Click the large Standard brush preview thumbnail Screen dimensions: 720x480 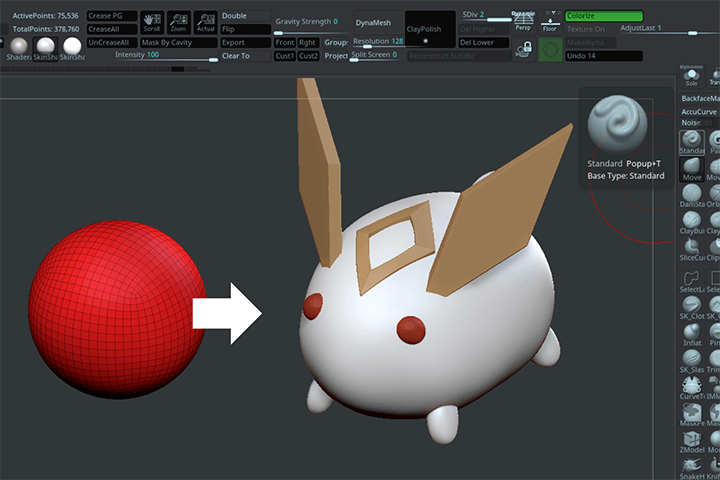pyautogui.click(x=617, y=124)
